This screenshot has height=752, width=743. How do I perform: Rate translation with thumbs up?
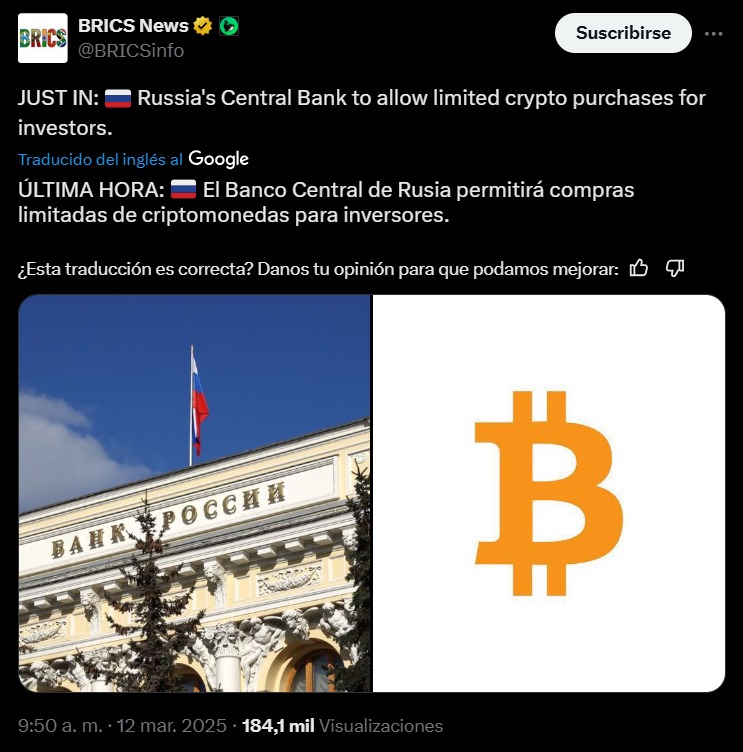[x=638, y=268]
